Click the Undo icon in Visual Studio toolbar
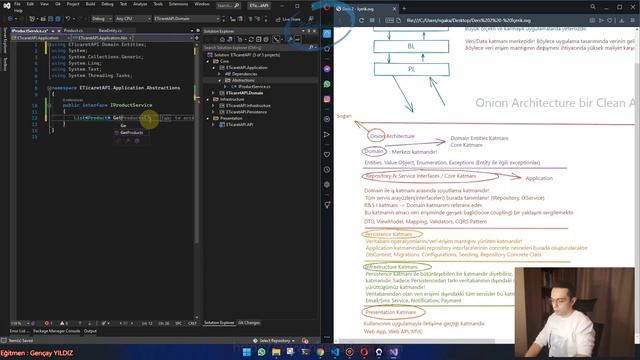This screenshot has width=640, height=360. 68,19
